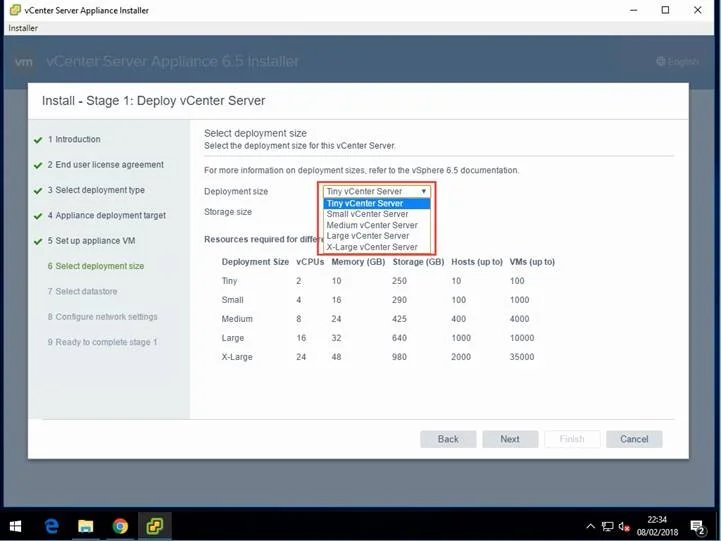Click the network tray icon
Screen dimensions: 721x541
coord(607,526)
